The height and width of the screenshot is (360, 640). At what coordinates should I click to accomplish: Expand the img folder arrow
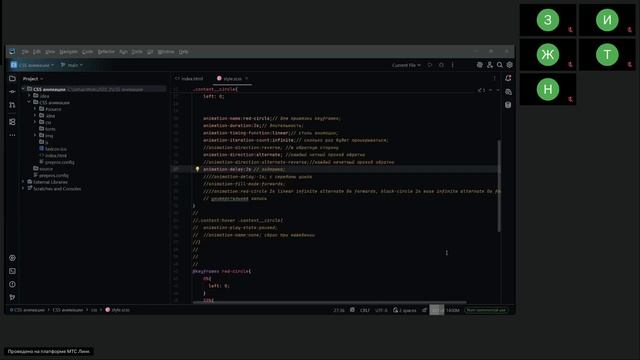pos(35,135)
